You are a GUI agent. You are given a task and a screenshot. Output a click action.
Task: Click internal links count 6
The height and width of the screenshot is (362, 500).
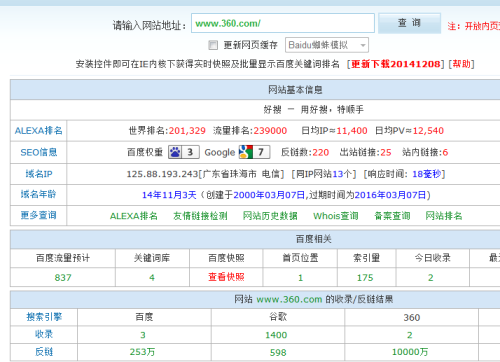(445, 152)
